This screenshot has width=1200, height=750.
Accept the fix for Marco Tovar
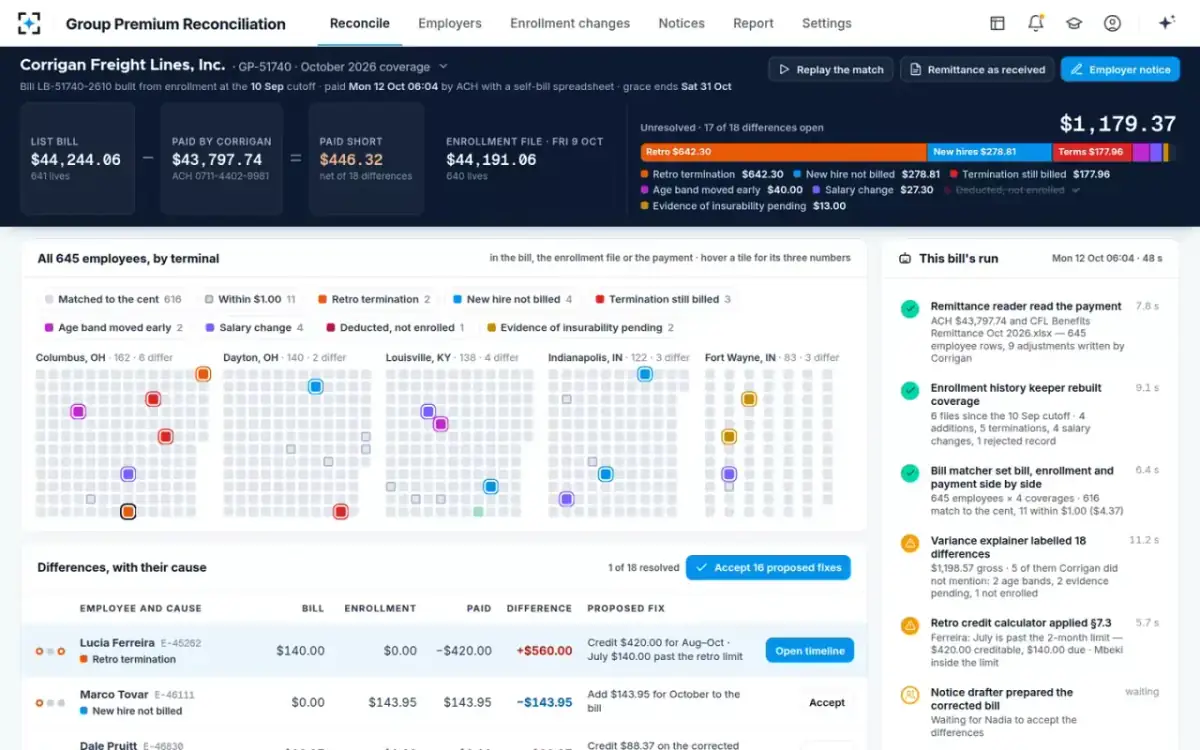[827, 702]
